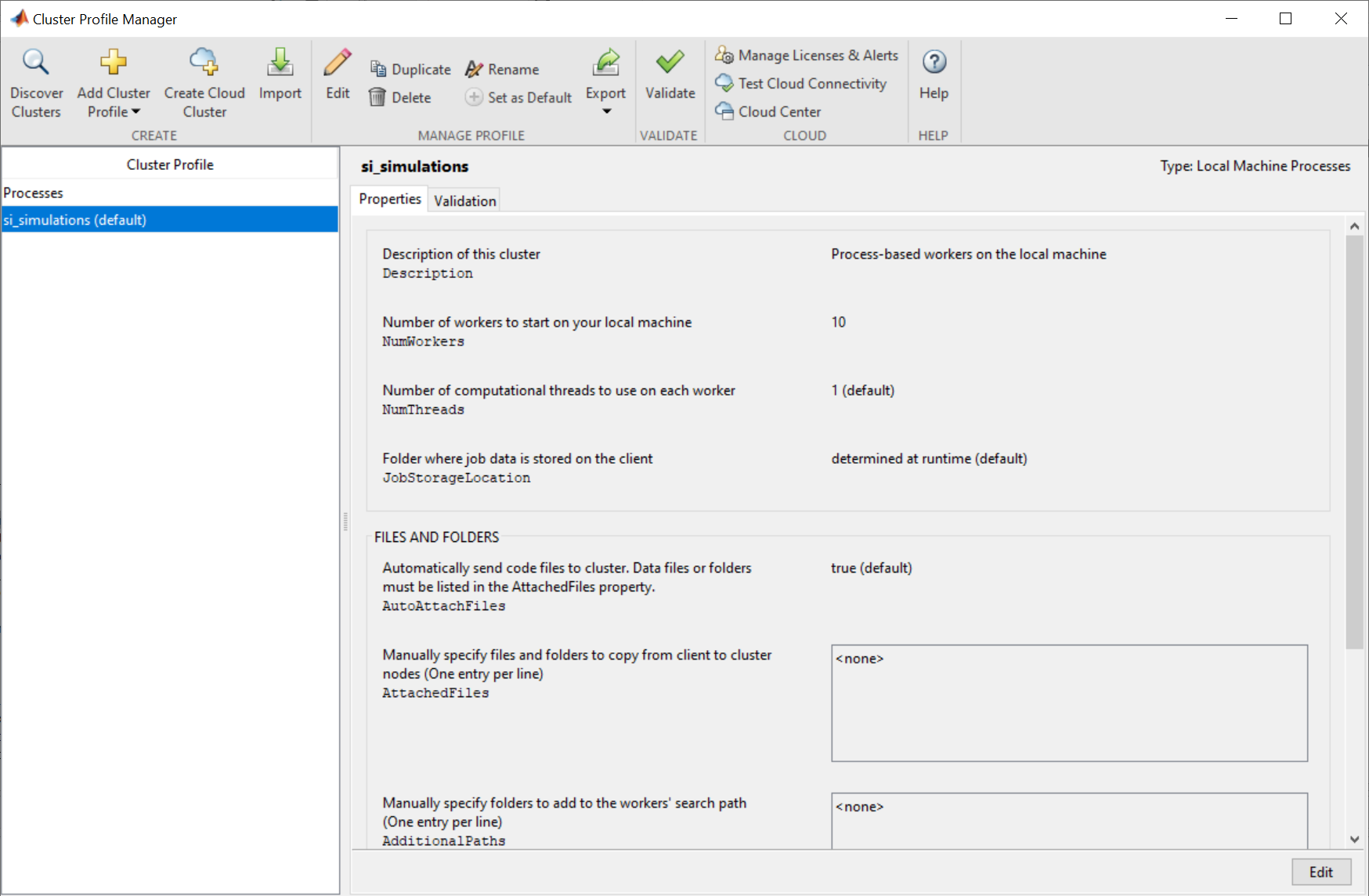This screenshot has width=1369, height=896.
Task: Click 'determined at runtime (default)' value
Action: (929, 458)
